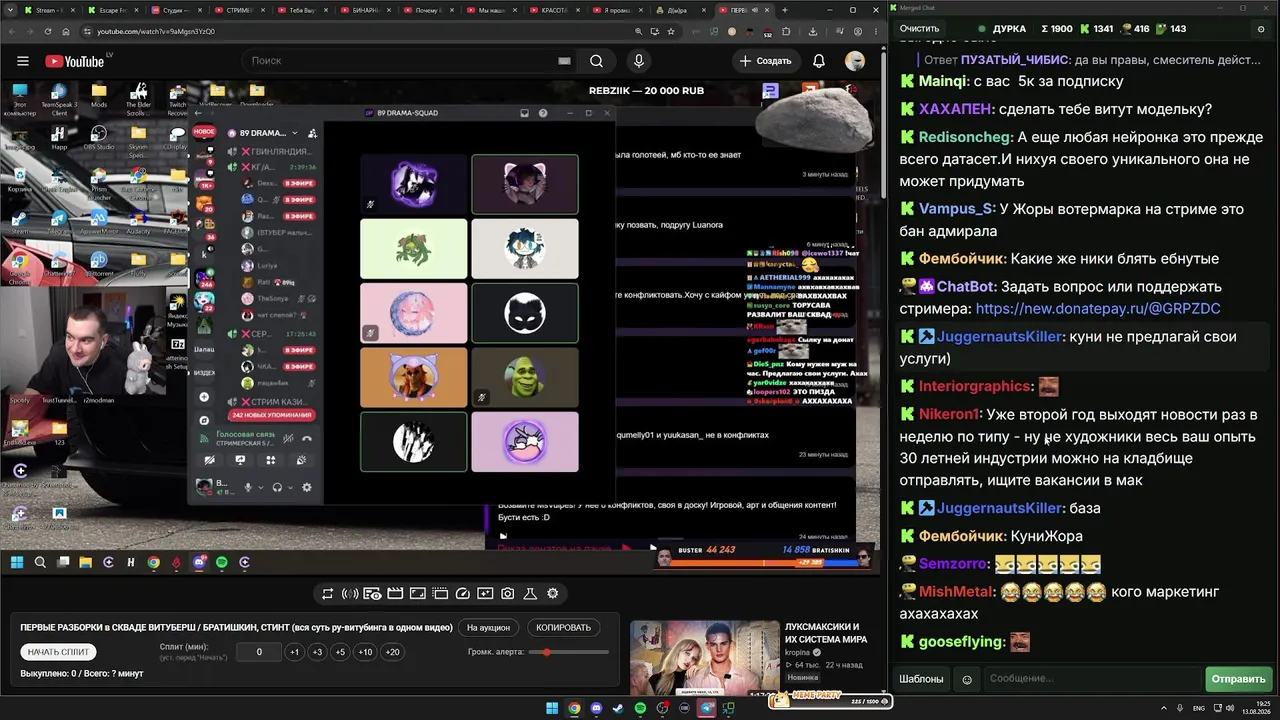Viewport: 1280px width, 720px height.
Task: Switch to the 'Escape Fr...' browser tab
Action: (113, 10)
